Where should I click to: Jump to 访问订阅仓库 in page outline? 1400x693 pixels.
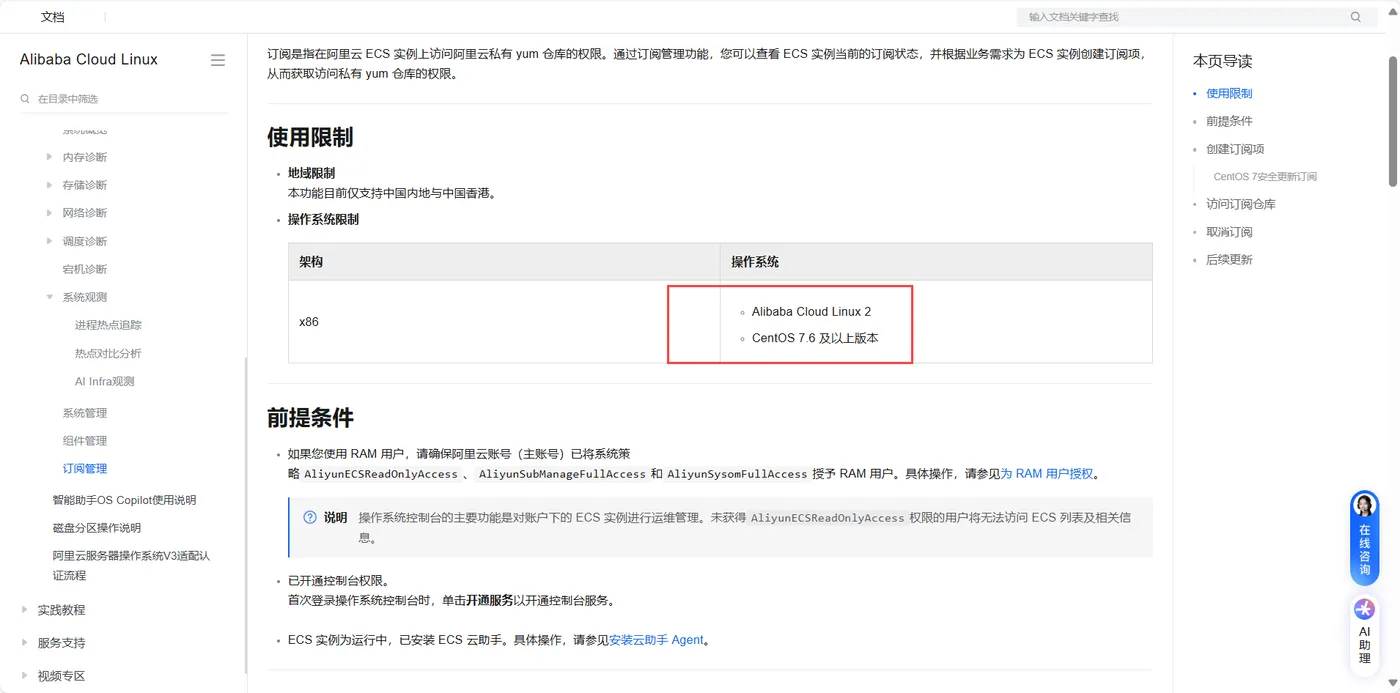pyautogui.click(x=1241, y=204)
